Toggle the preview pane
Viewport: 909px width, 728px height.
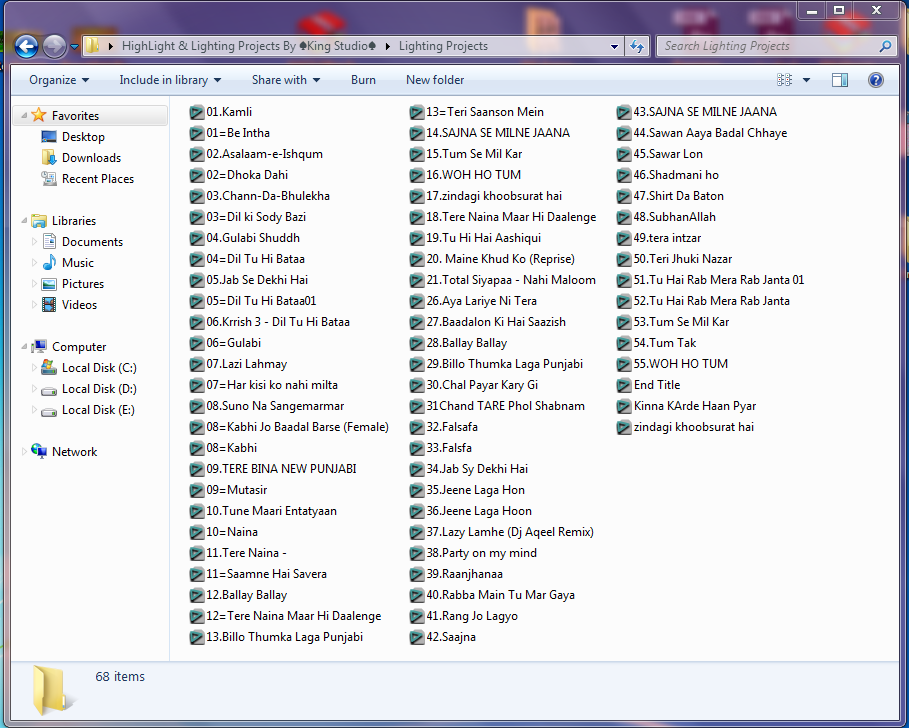pyautogui.click(x=839, y=80)
